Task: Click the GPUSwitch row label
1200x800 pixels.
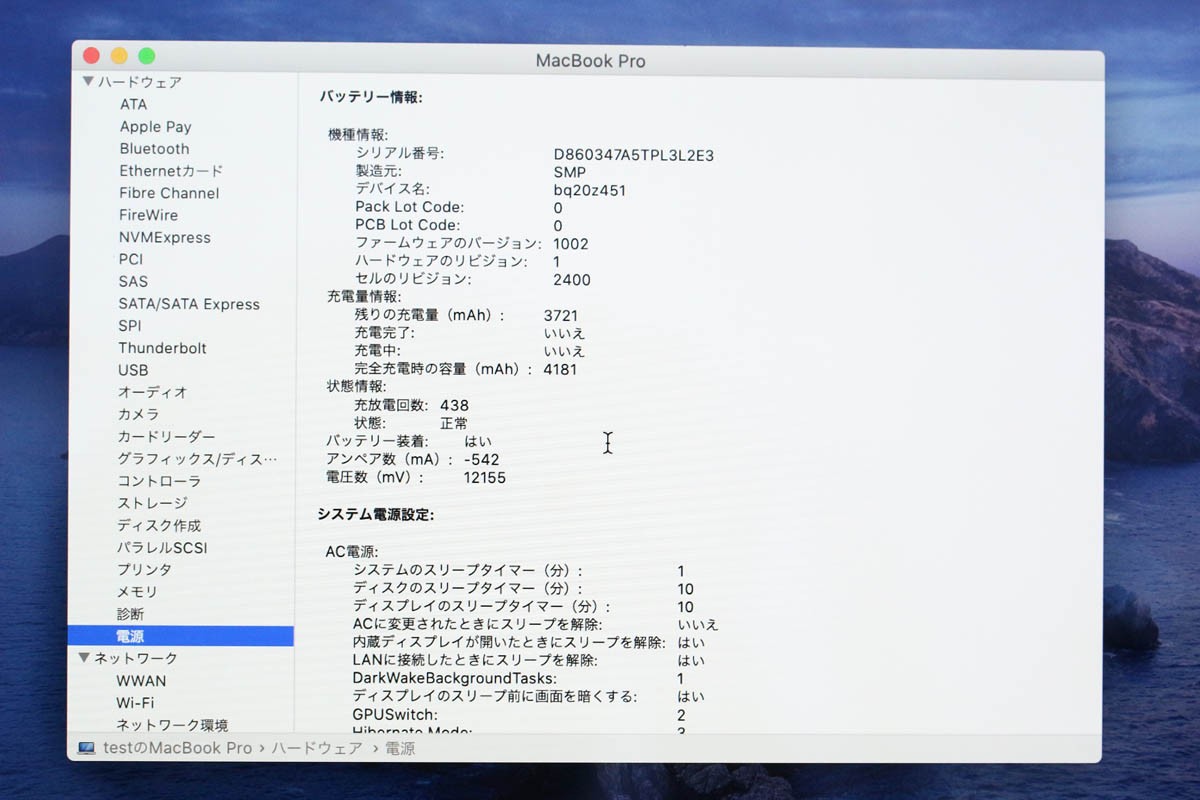Action: [395, 715]
